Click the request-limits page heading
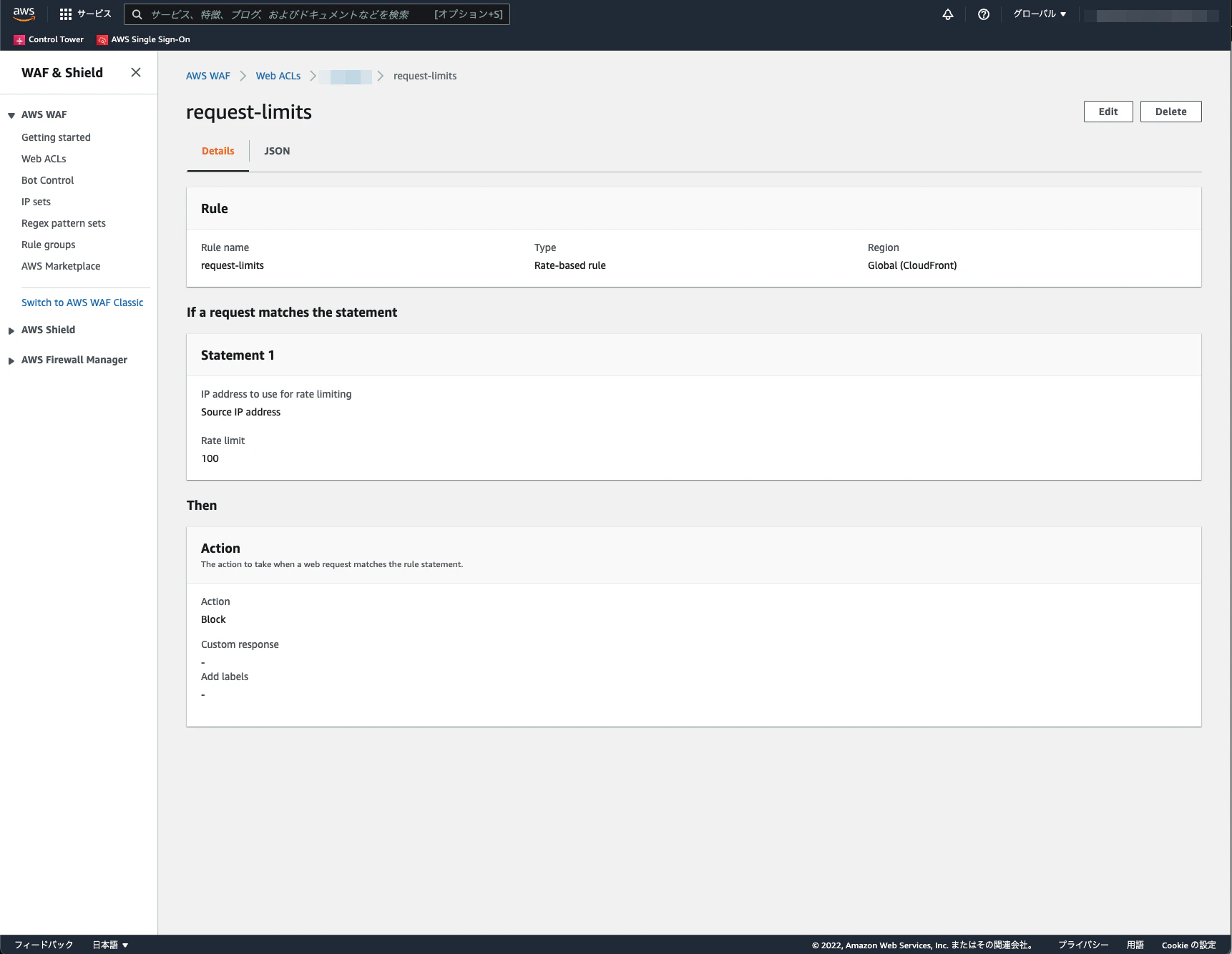 [x=249, y=112]
